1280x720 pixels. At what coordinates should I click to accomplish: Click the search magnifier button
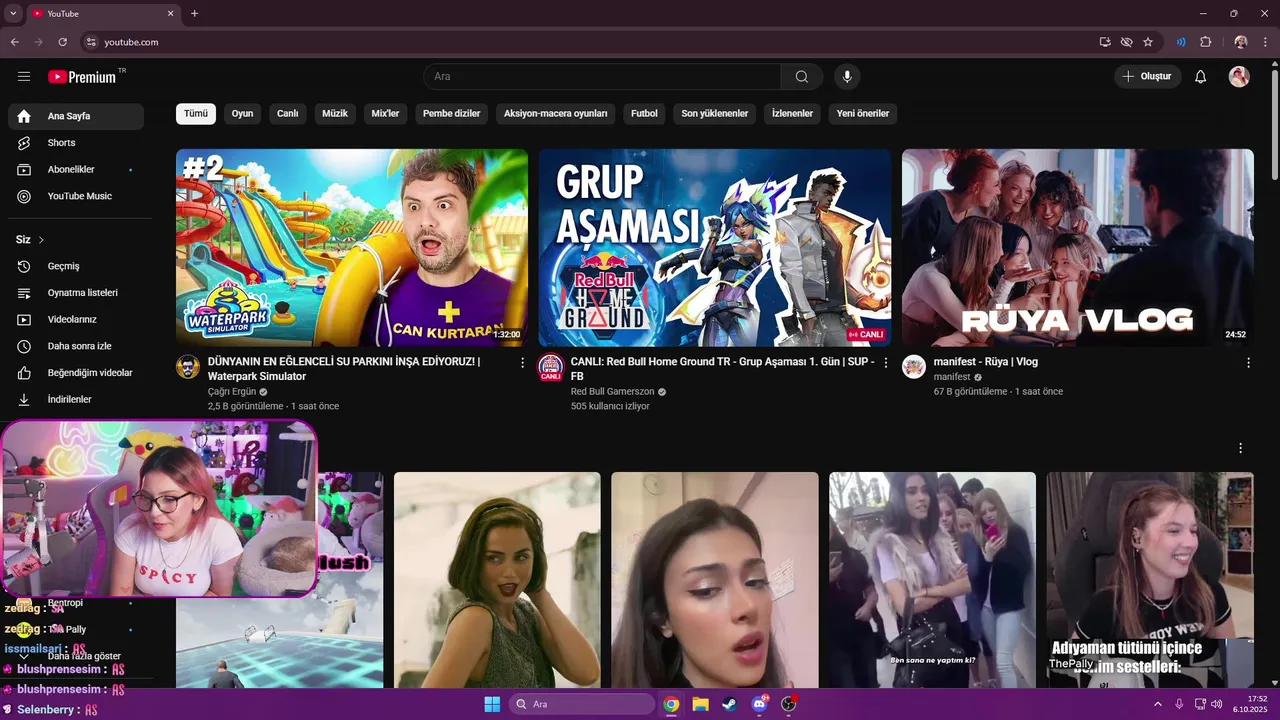click(802, 77)
